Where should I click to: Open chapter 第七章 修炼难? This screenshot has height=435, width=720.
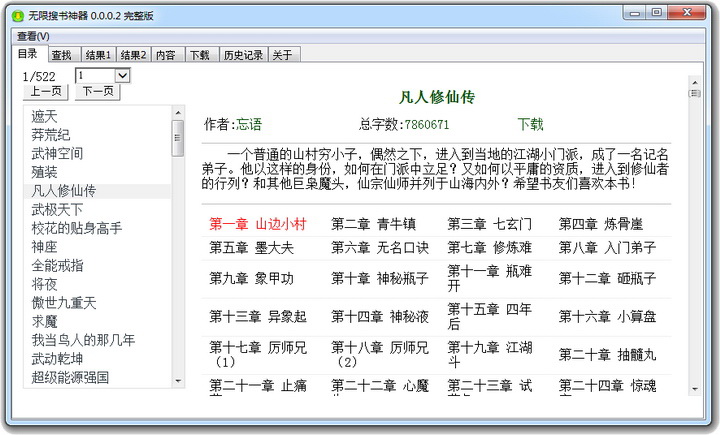(x=489, y=248)
